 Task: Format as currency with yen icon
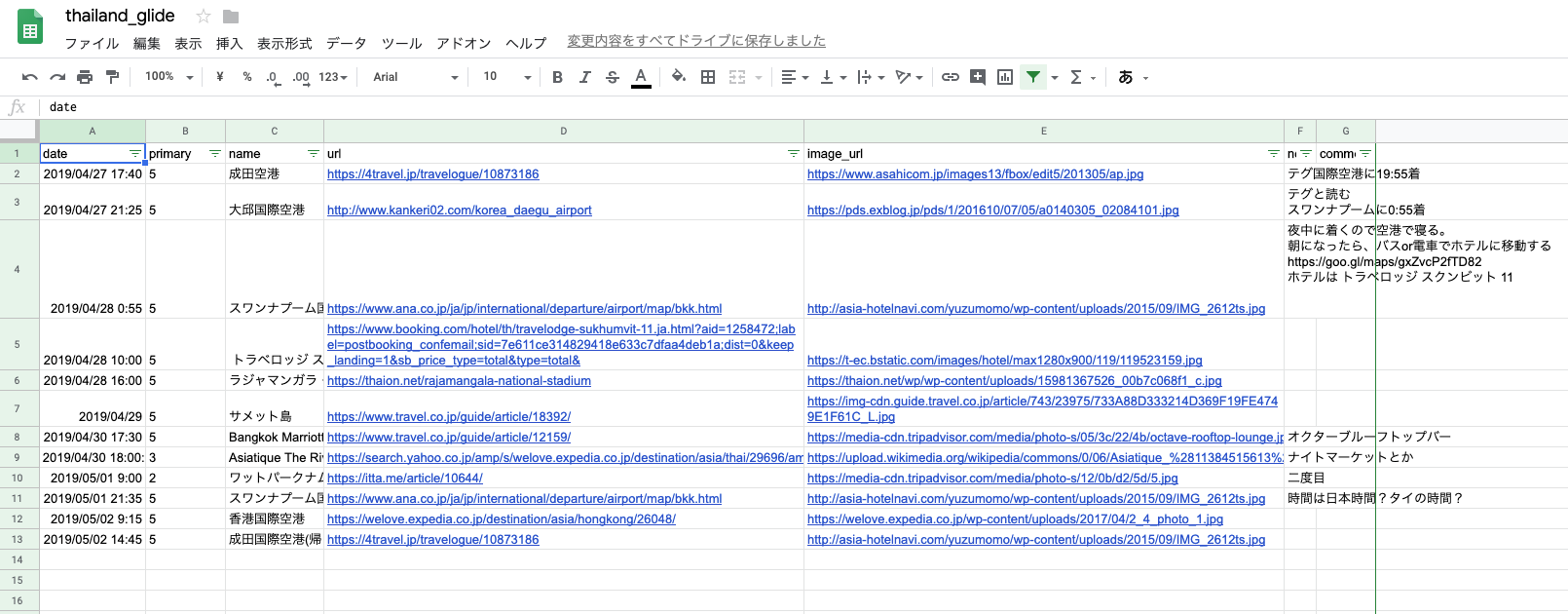pyautogui.click(x=220, y=77)
